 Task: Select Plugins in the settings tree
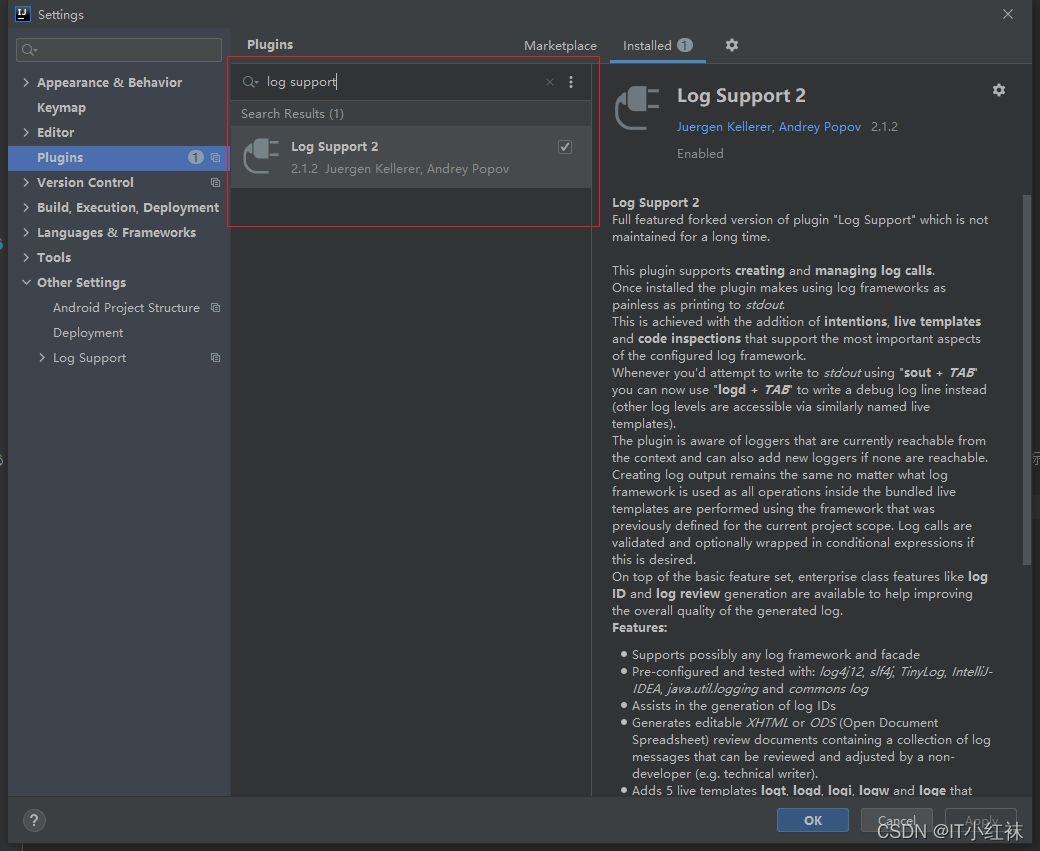[x=119, y=157]
